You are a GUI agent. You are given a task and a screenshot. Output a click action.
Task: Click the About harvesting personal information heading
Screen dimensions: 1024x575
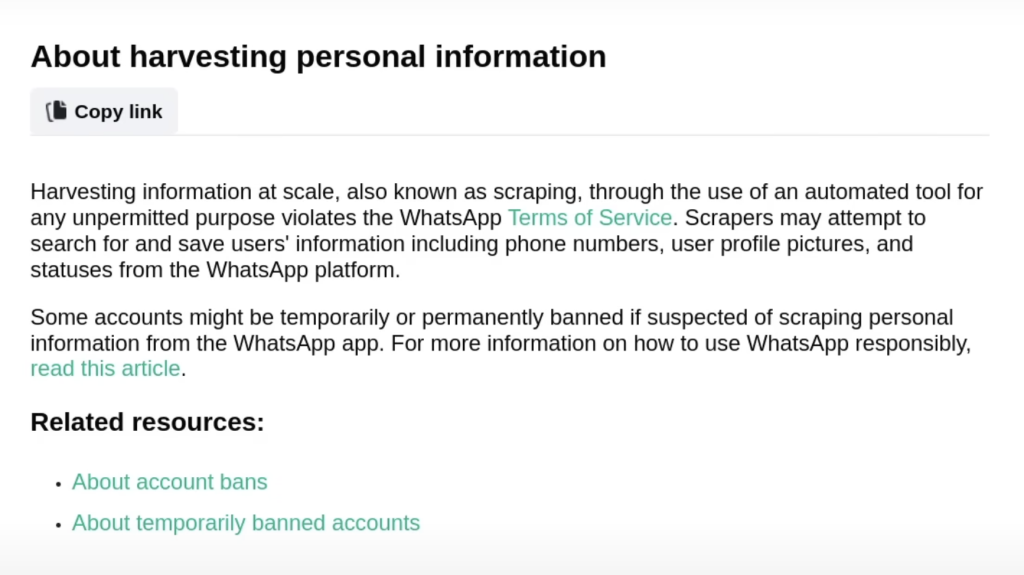[318, 56]
